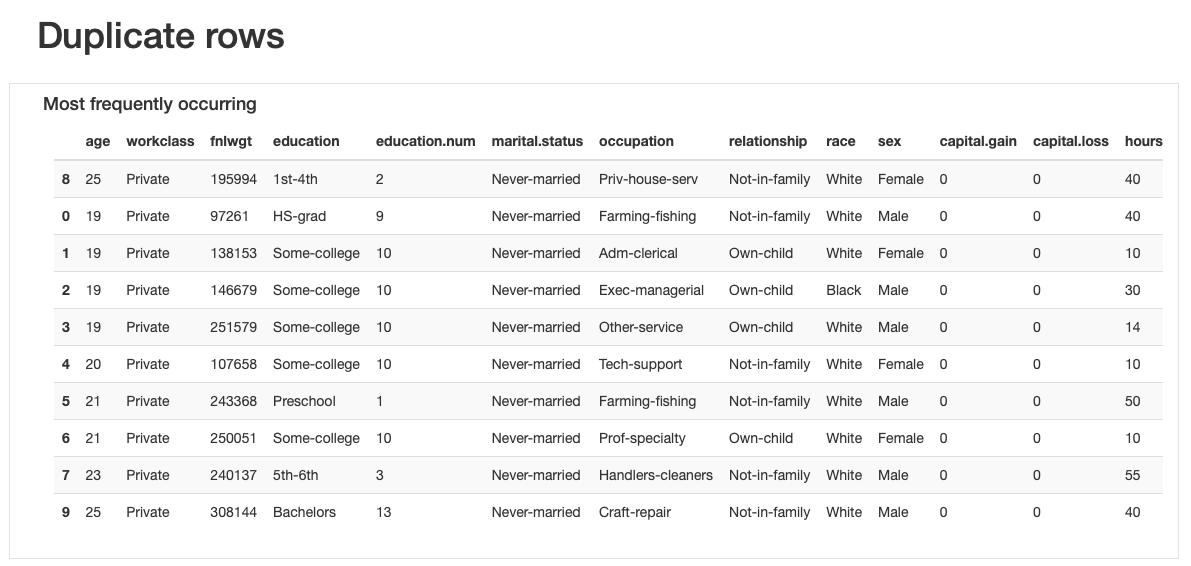The height and width of the screenshot is (566, 1191).
Task: Select the fnlwgt column header
Action: pos(231,142)
